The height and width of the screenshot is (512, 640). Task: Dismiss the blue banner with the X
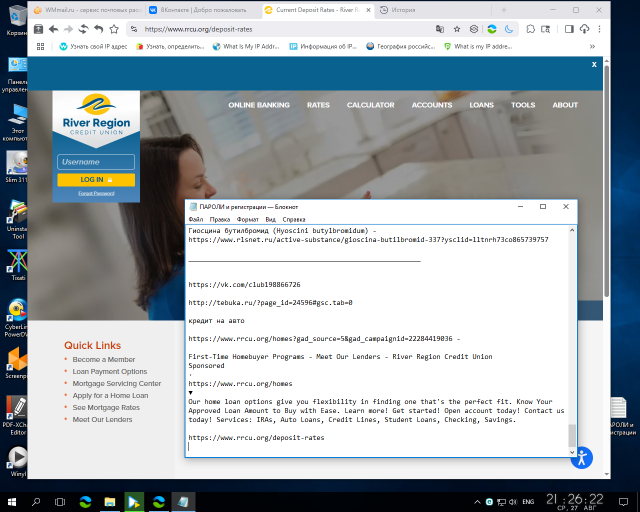point(594,65)
